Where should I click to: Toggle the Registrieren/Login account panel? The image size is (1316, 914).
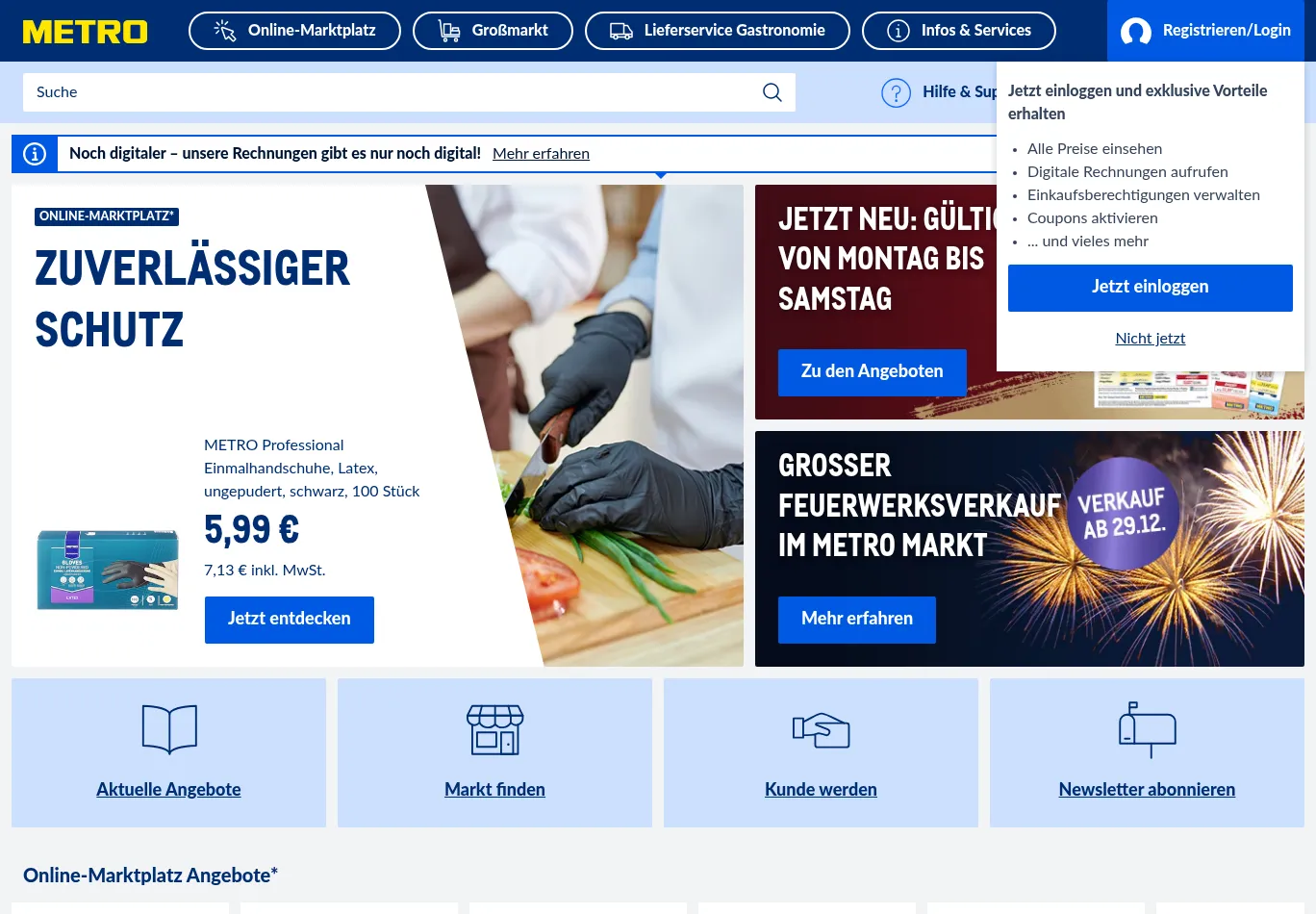(x=1205, y=31)
